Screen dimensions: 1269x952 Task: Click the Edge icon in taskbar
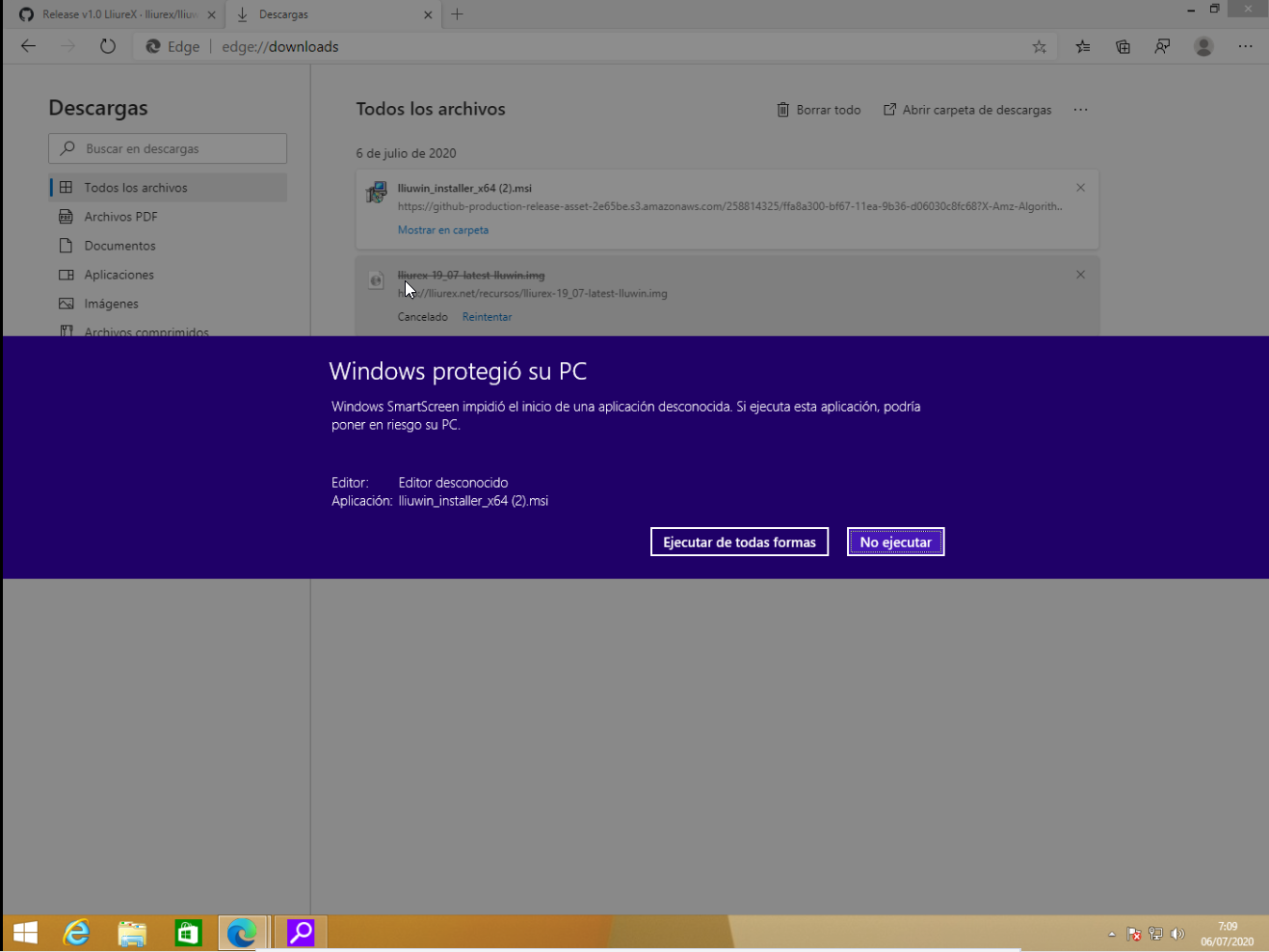click(x=242, y=933)
